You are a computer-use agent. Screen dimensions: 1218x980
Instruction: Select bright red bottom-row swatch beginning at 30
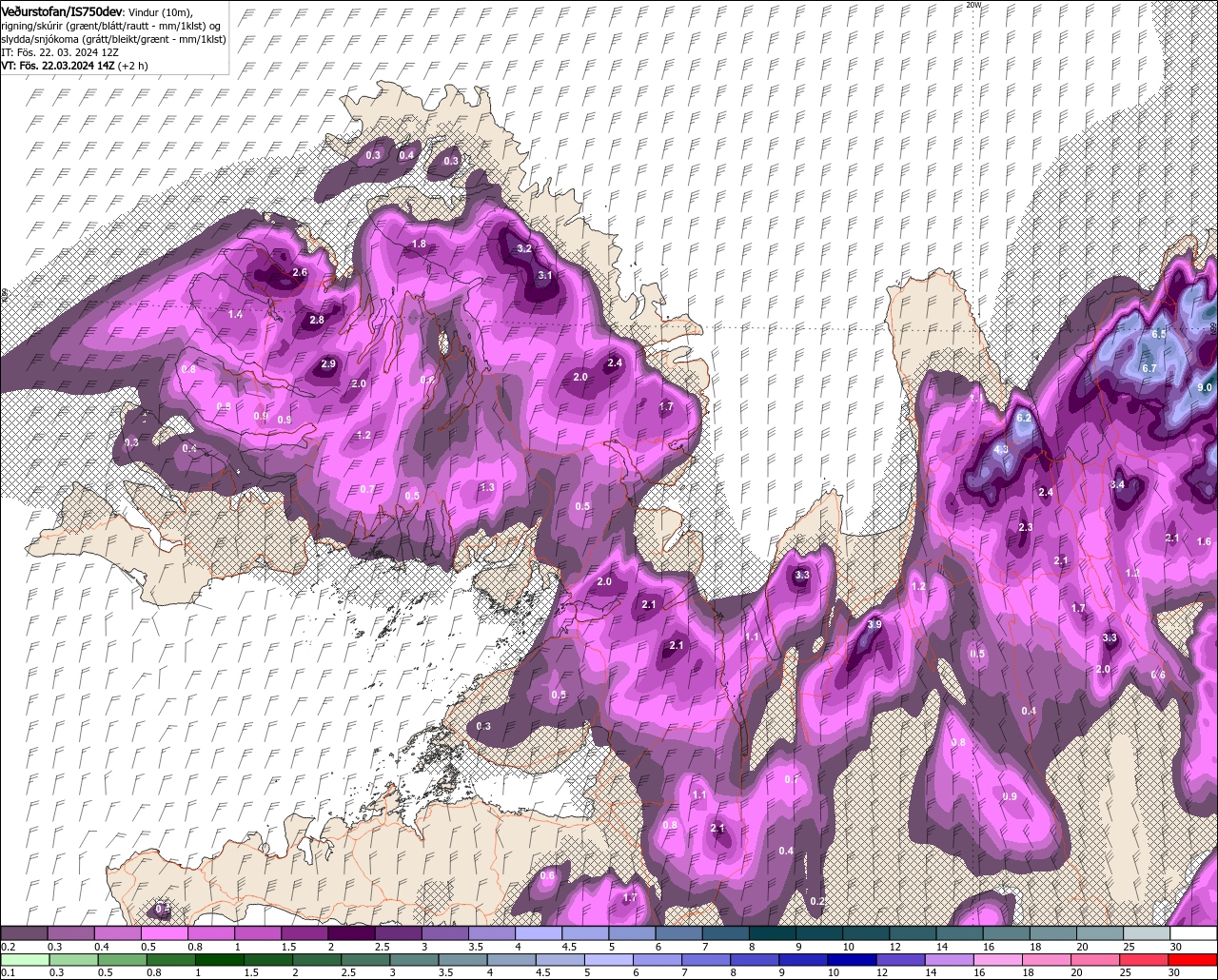click(1193, 959)
